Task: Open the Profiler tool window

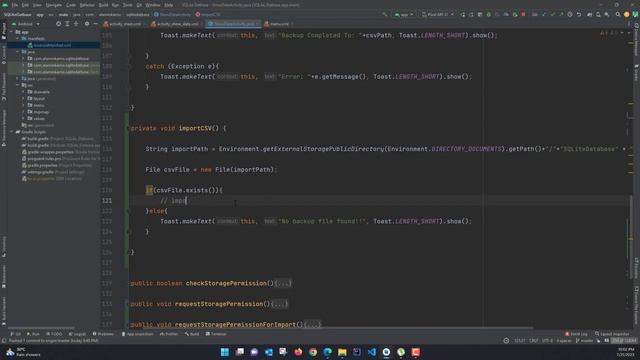Action: 169,334
